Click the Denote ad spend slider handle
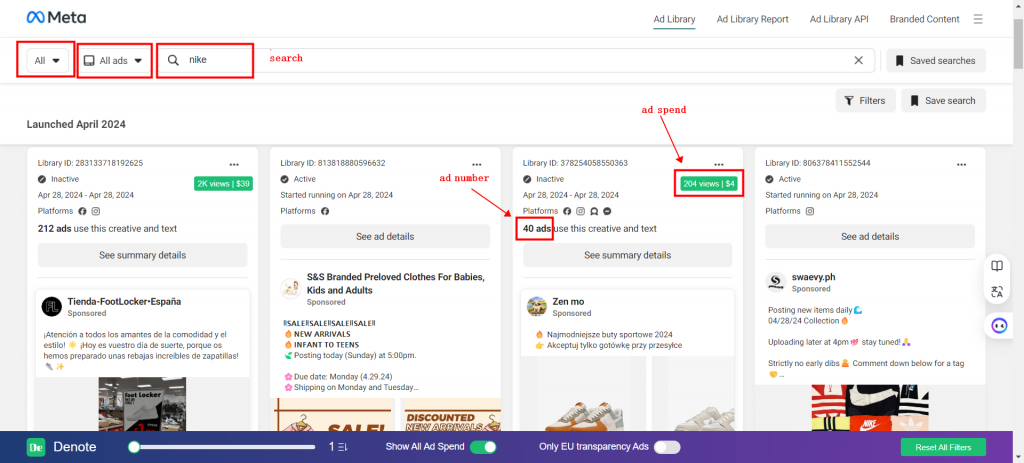The height and width of the screenshot is (463, 1024). (x=134, y=447)
